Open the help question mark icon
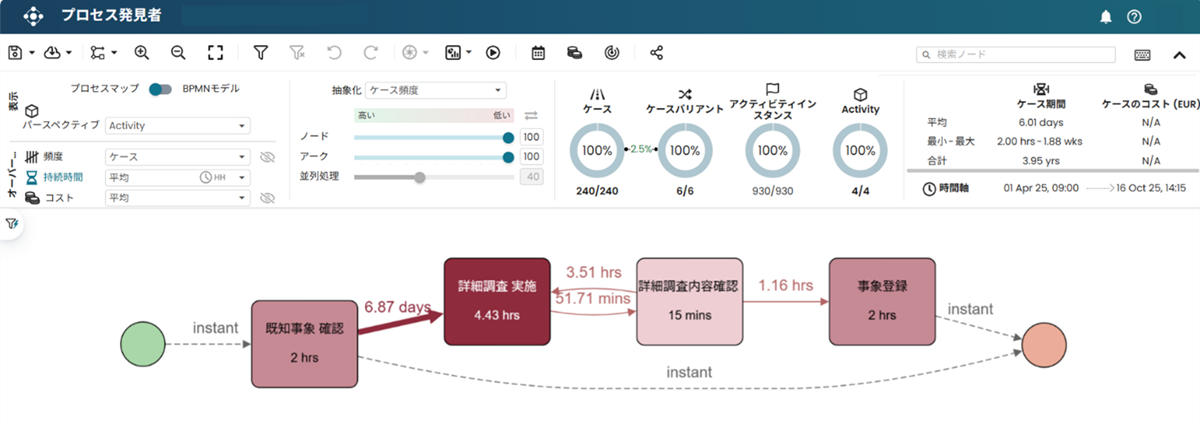1200x430 pixels. click(1134, 17)
